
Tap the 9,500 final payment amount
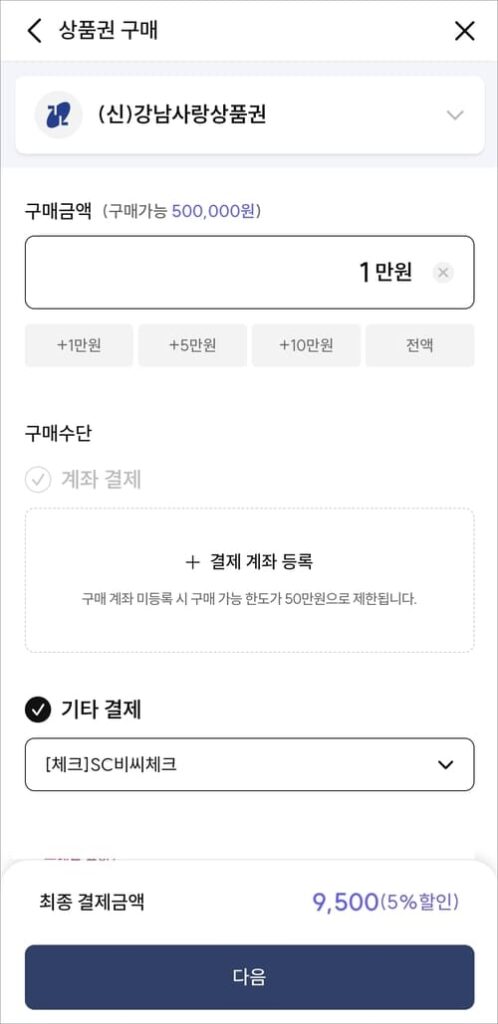[345, 903]
